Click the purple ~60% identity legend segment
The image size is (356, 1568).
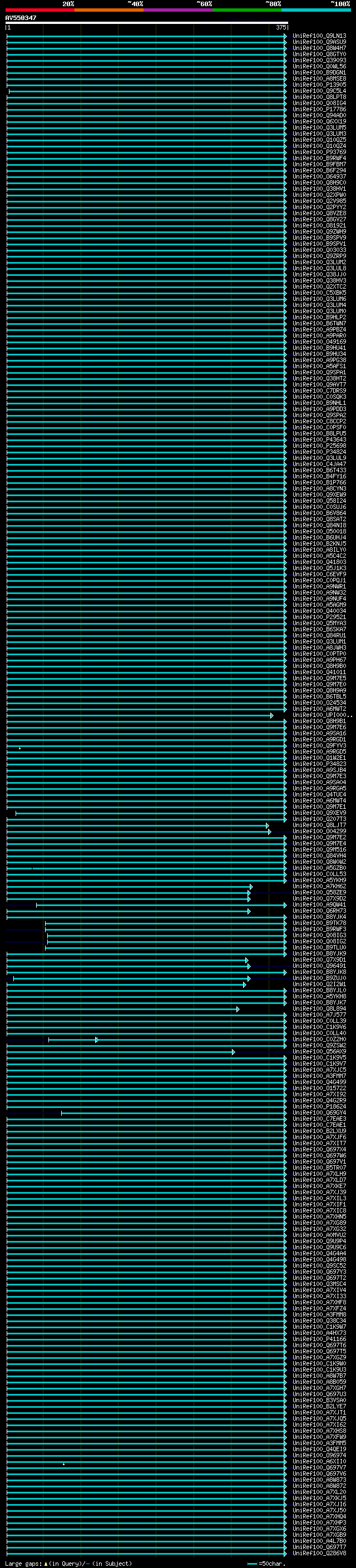pos(179,10)
